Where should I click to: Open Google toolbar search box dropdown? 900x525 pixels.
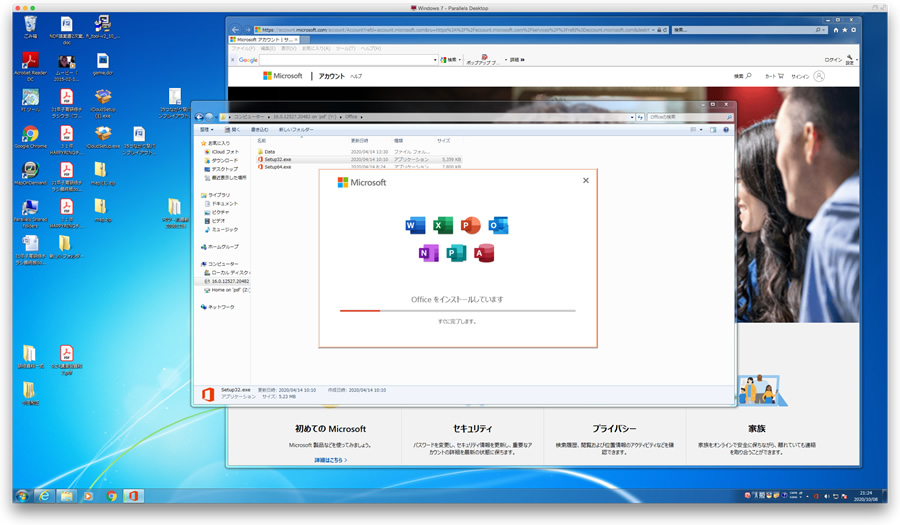click(435, 60)
